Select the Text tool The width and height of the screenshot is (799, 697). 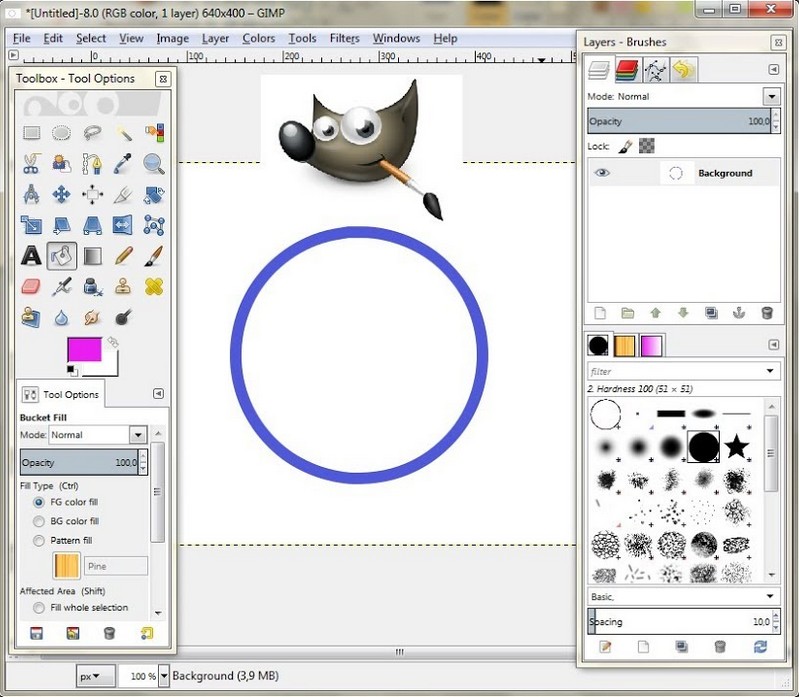click(32, 256)
